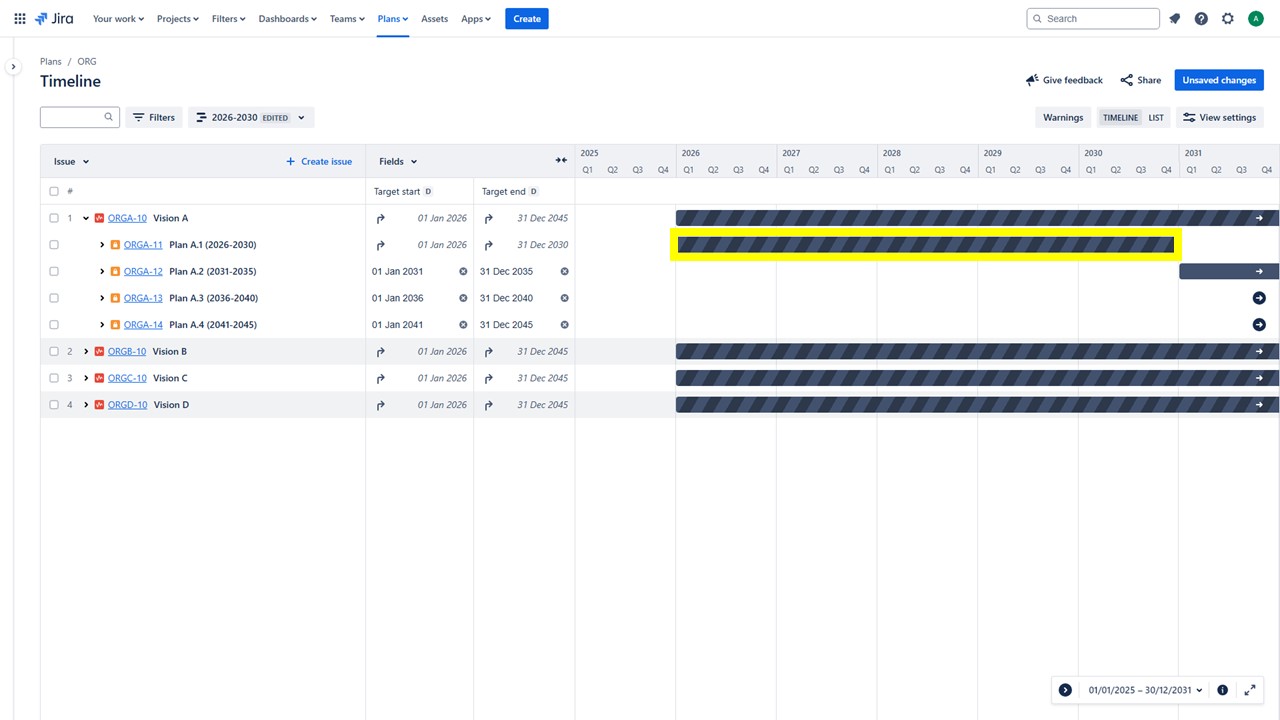Click the Vision B timeline bar

click(977, 351)
